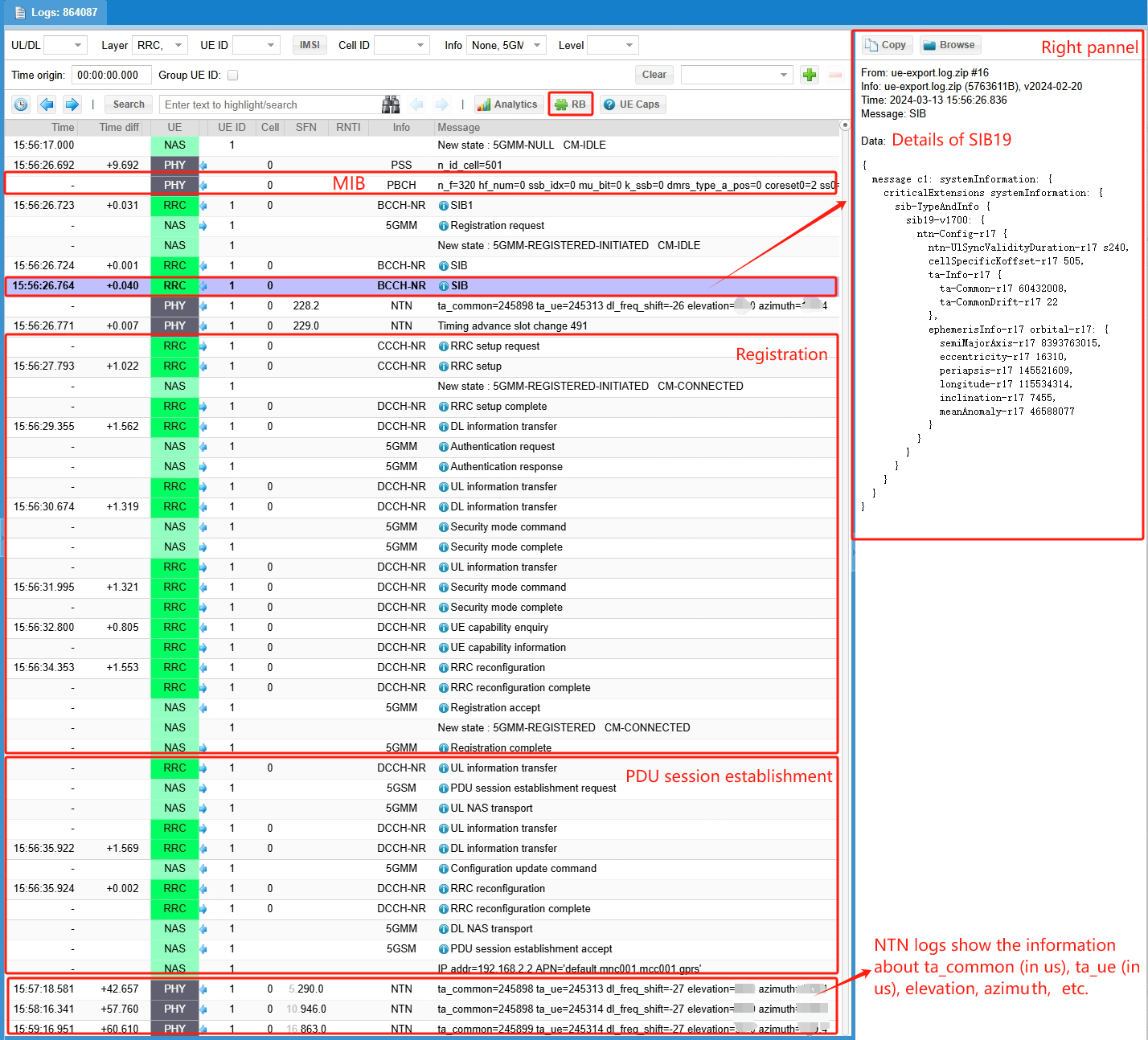Click the clock time display icon
The height and width of the screenshot is (1040, 1148).
pos(21,104)
